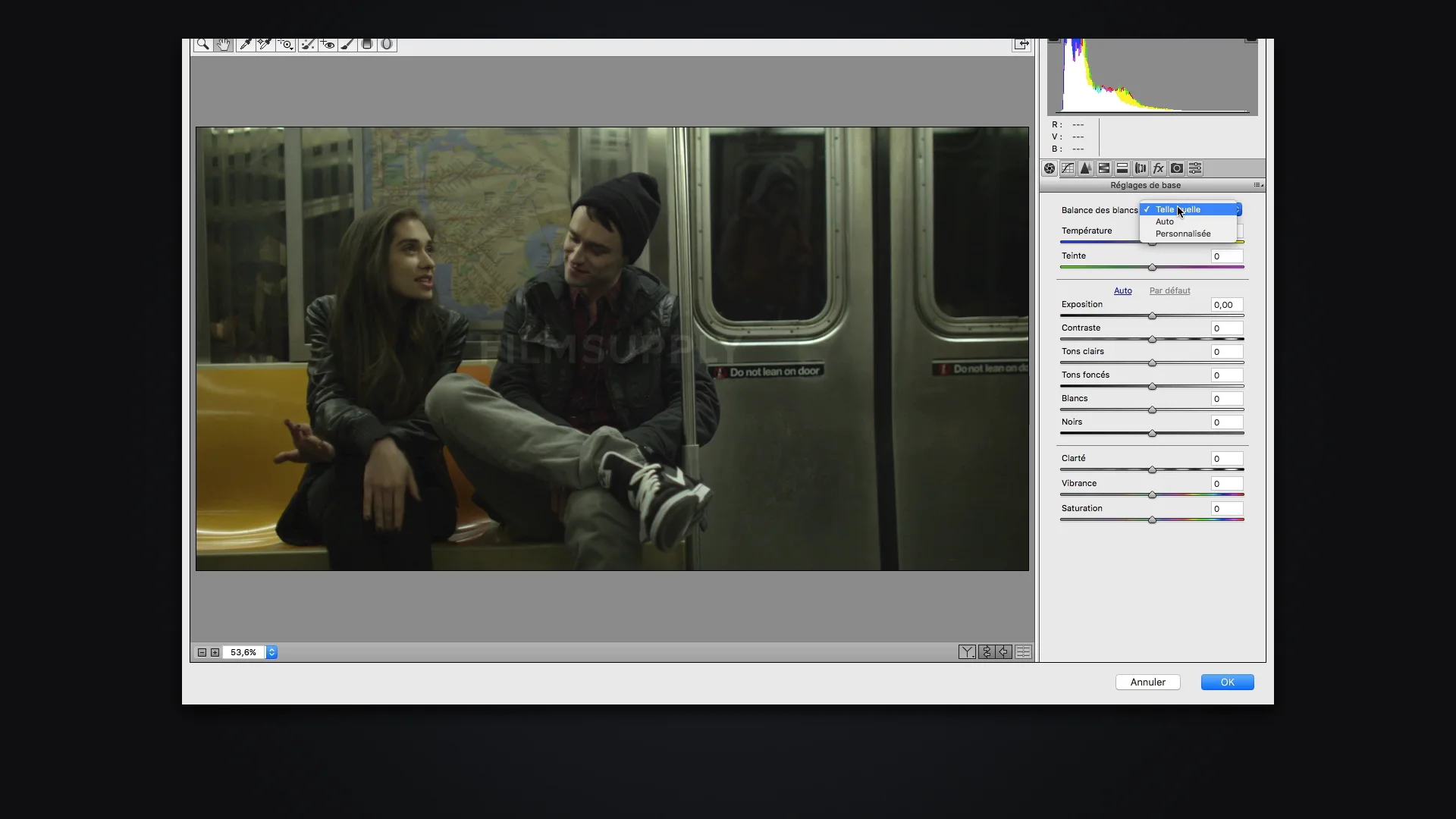
Task: Click the Contraste value field
Action: point(1227,328)
